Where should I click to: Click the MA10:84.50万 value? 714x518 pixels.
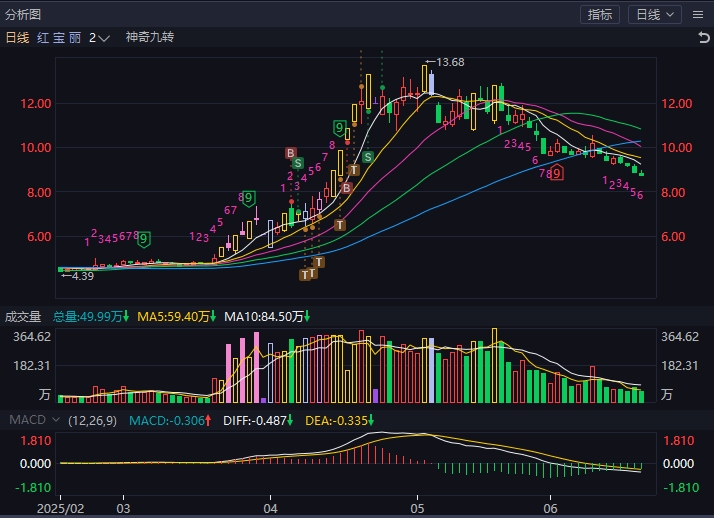pos(264,316)
